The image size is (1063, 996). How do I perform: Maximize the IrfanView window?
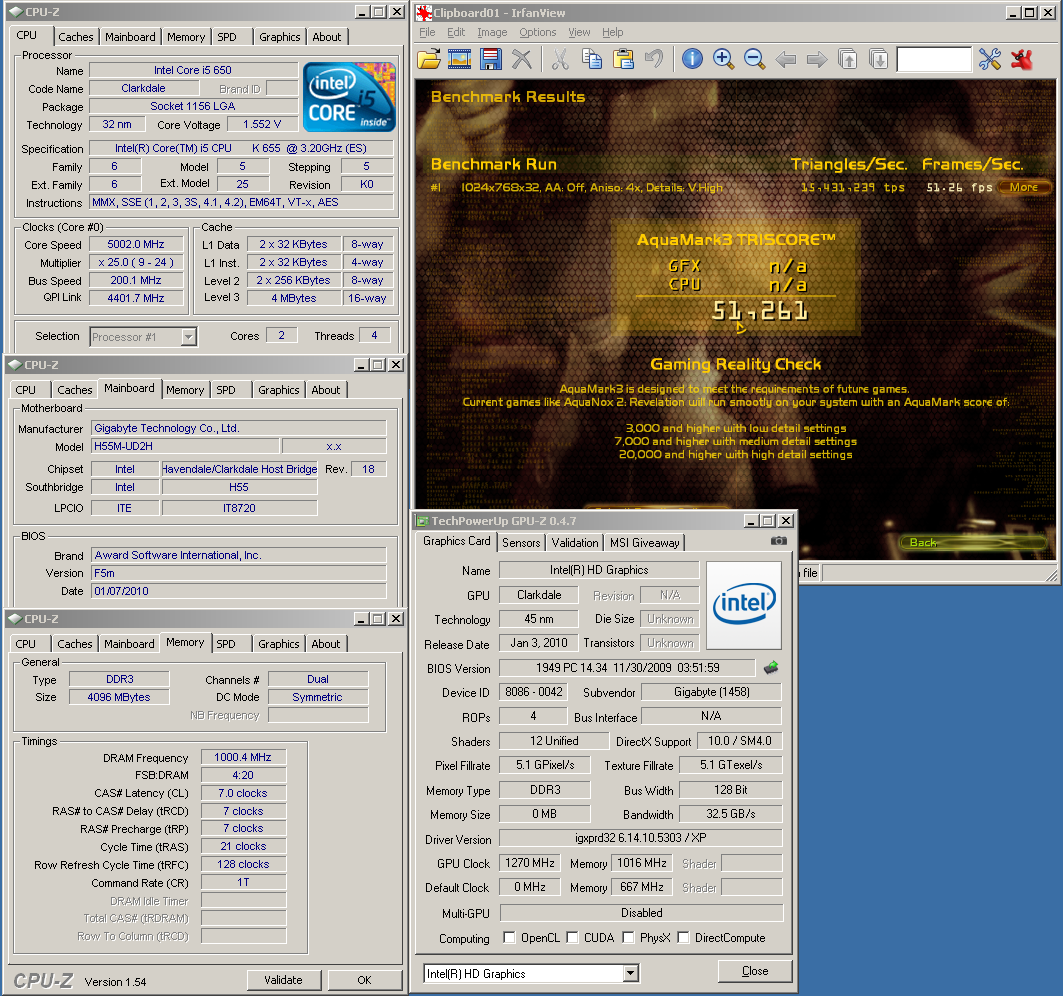pos(1029,12)
